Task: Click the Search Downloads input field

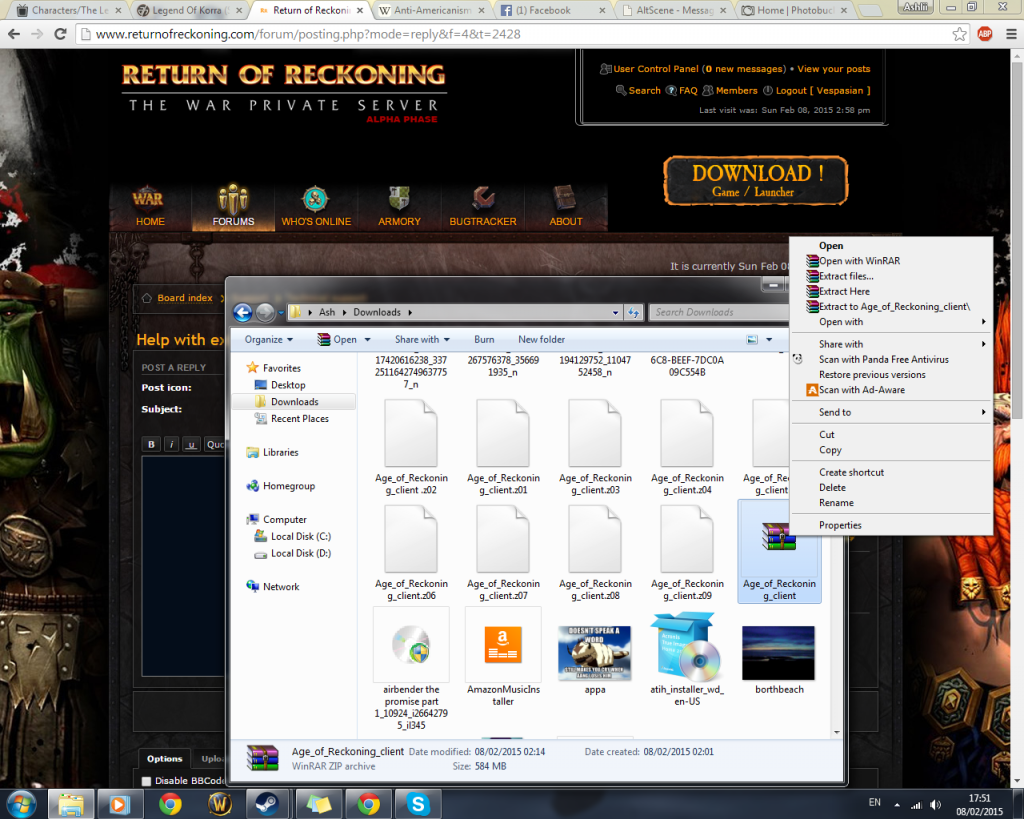Action: 720,313
